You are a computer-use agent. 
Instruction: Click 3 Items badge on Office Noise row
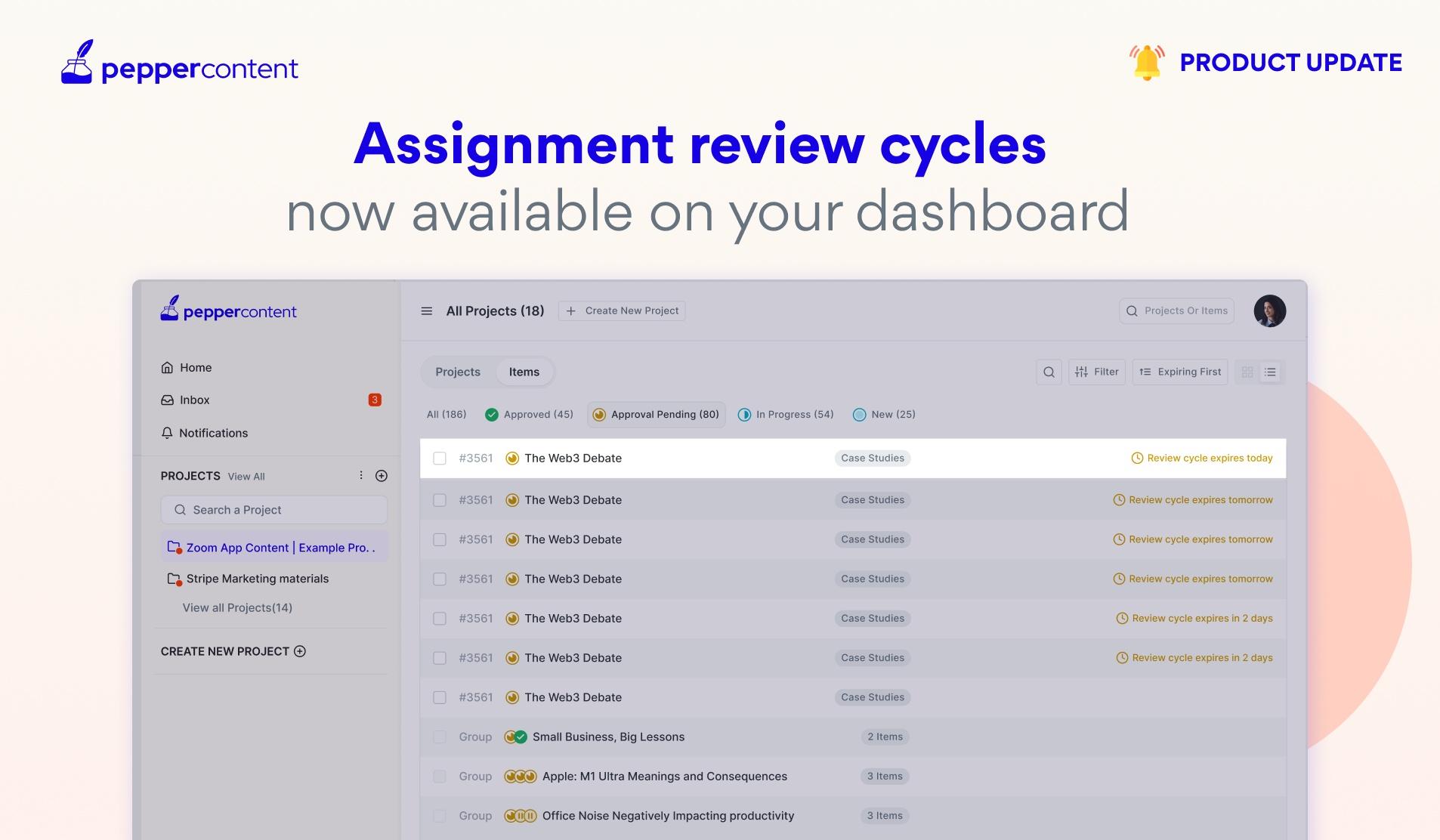click(x=885, y=816)
